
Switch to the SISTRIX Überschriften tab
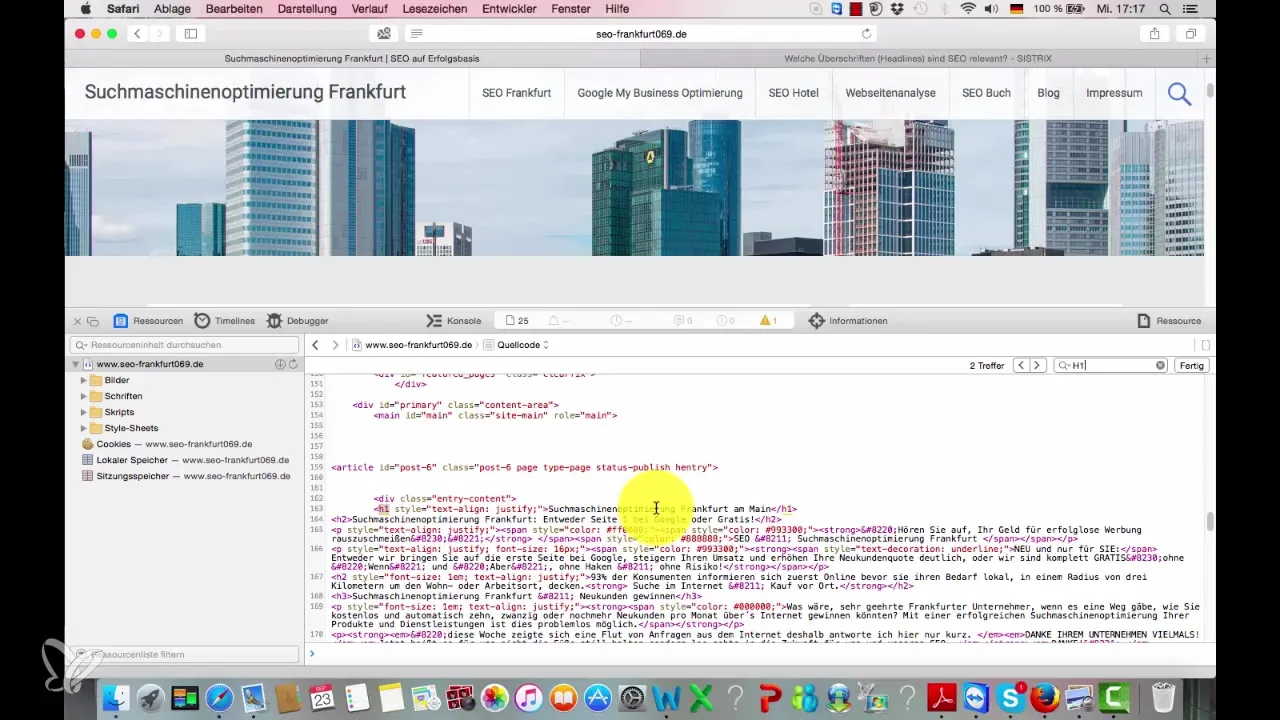917,59
